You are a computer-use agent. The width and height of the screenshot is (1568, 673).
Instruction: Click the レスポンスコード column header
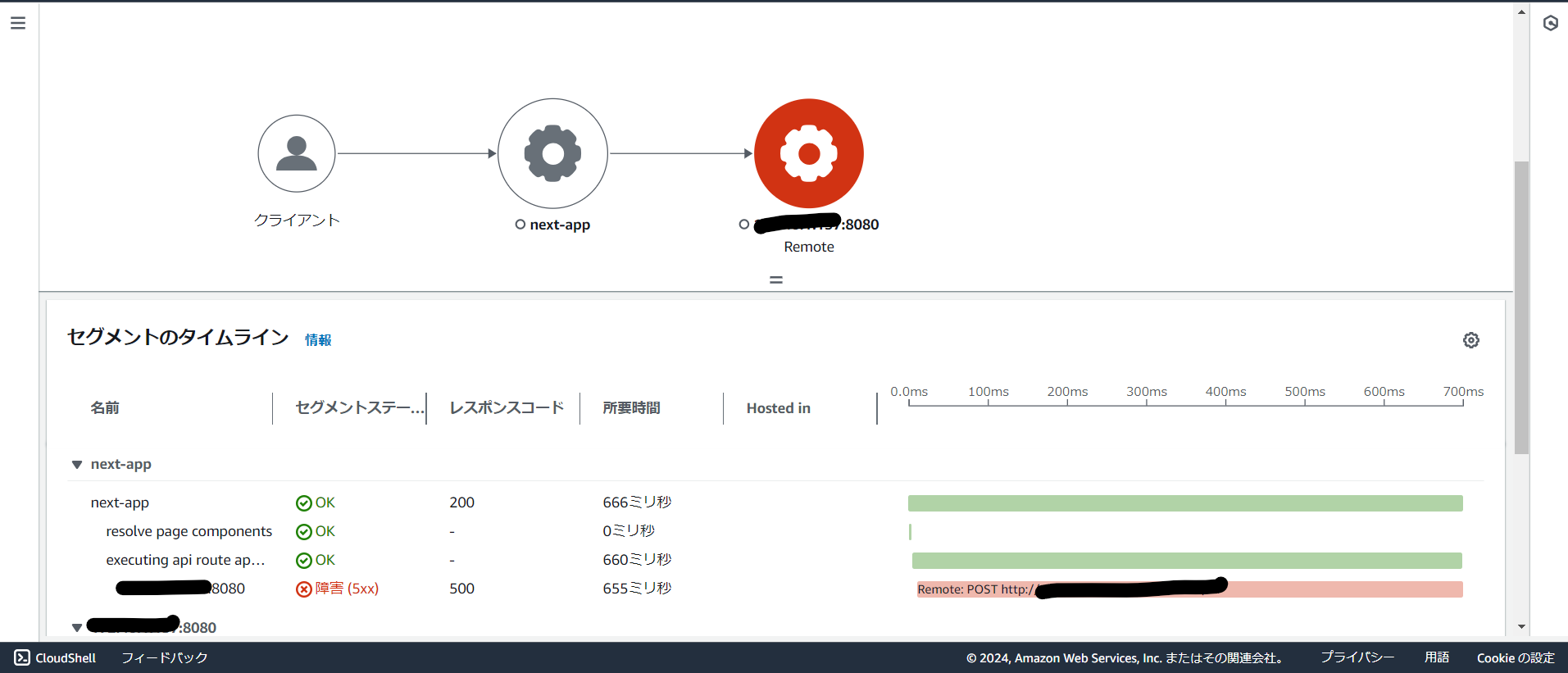click(507, 407)
